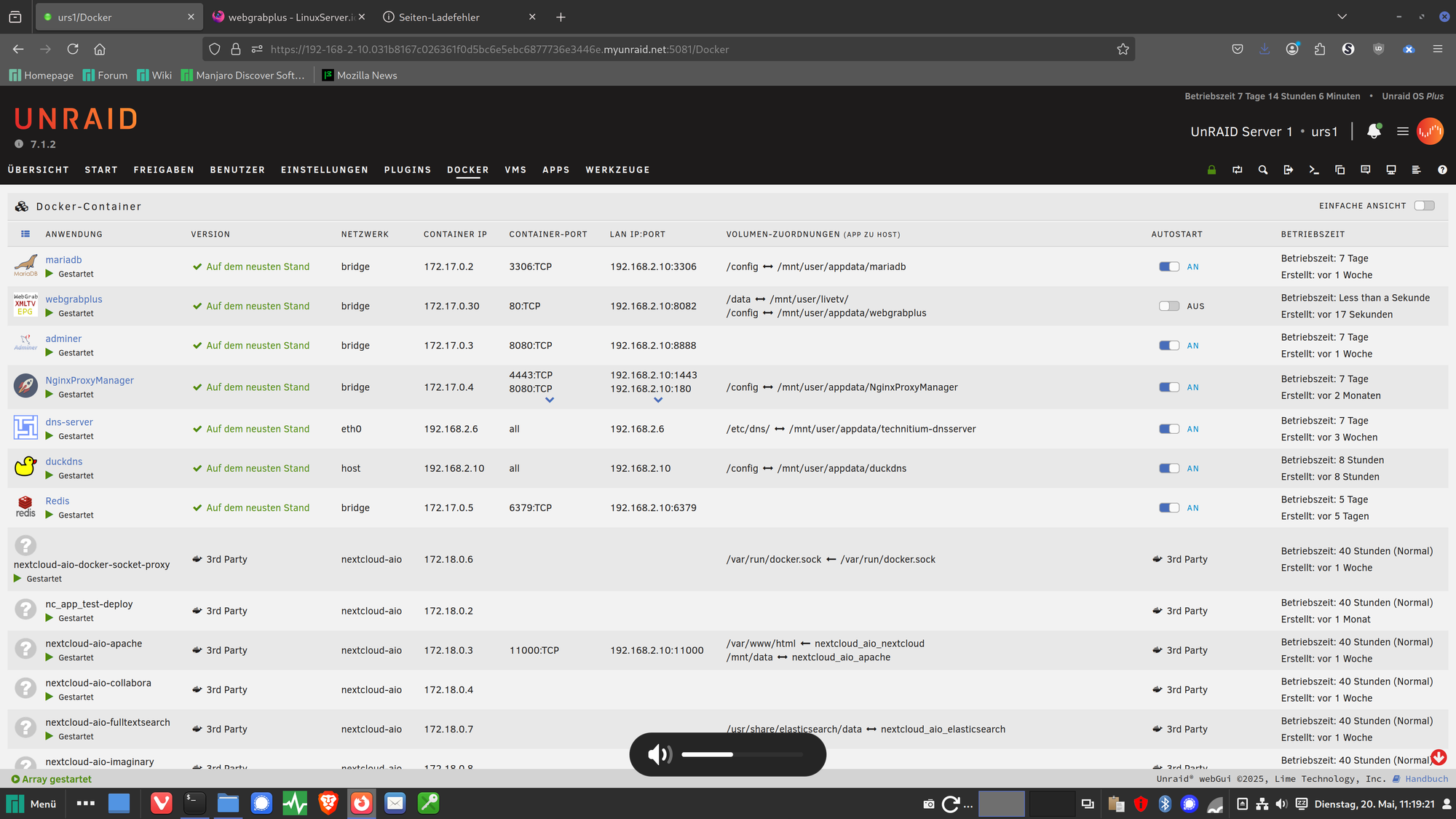Open the terminal icon in Unraid toolbar

[1314, 170]
